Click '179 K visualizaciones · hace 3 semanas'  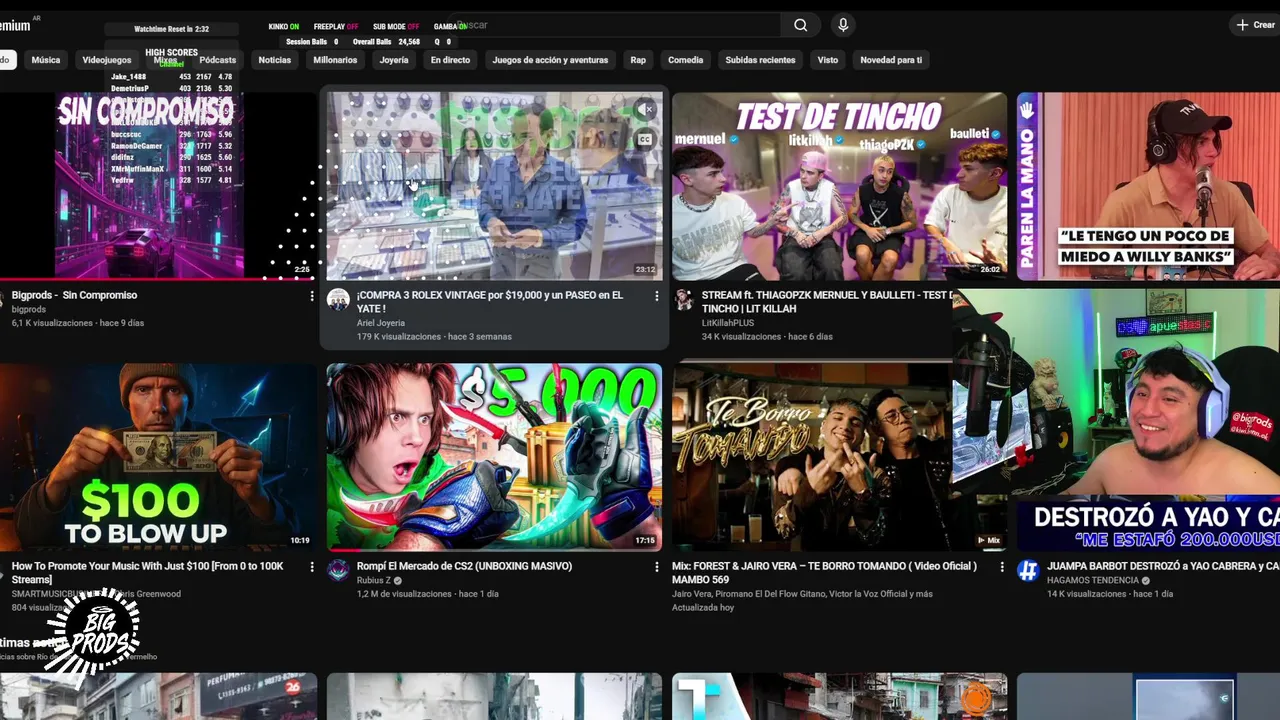[434, 337]
